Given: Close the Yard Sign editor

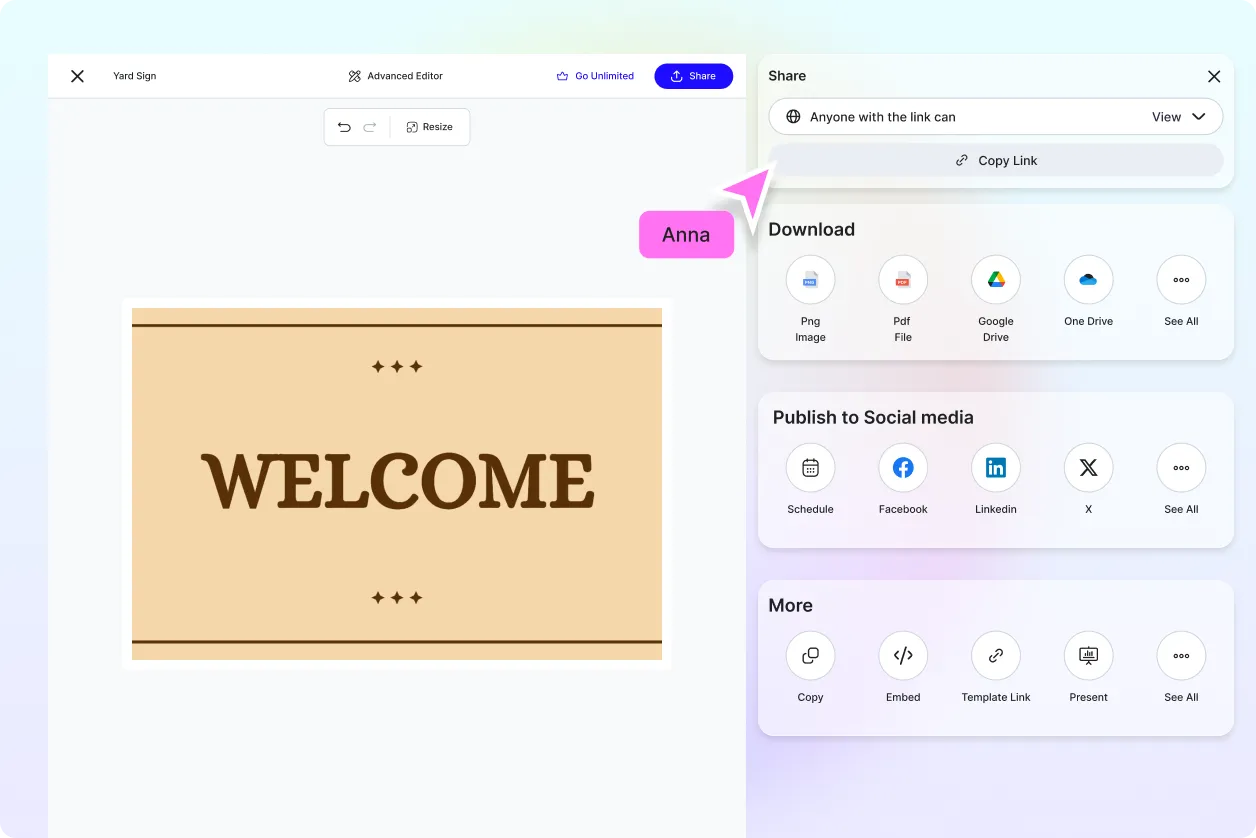Looking at the screenshot, I should (77, 75).
